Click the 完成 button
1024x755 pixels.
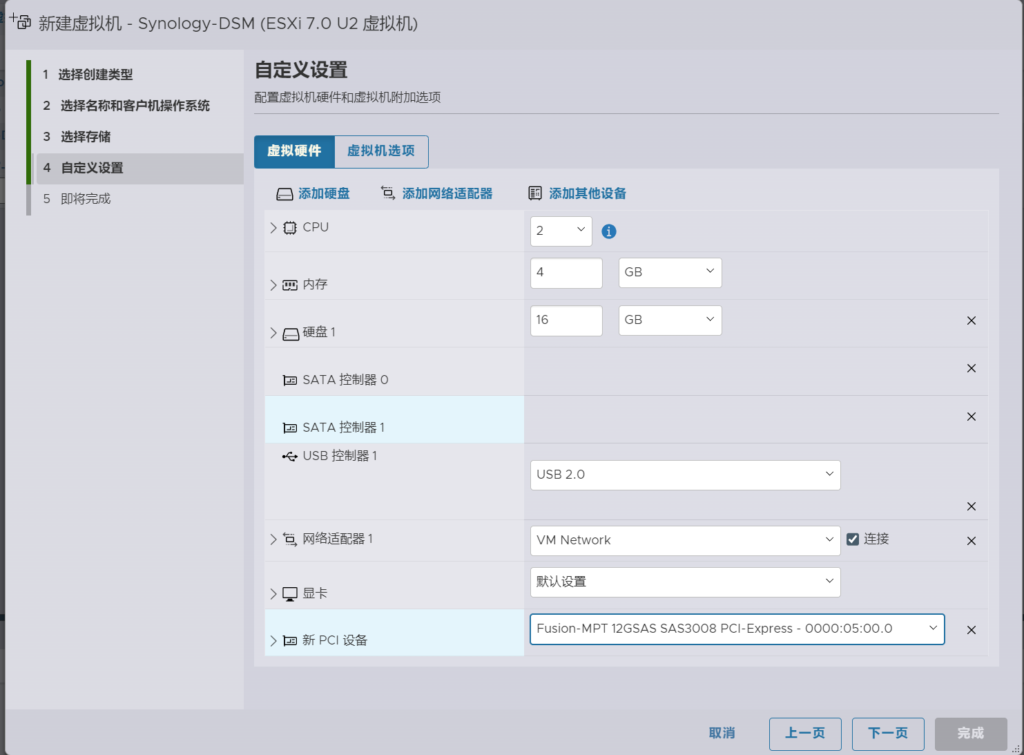point(970,733)
